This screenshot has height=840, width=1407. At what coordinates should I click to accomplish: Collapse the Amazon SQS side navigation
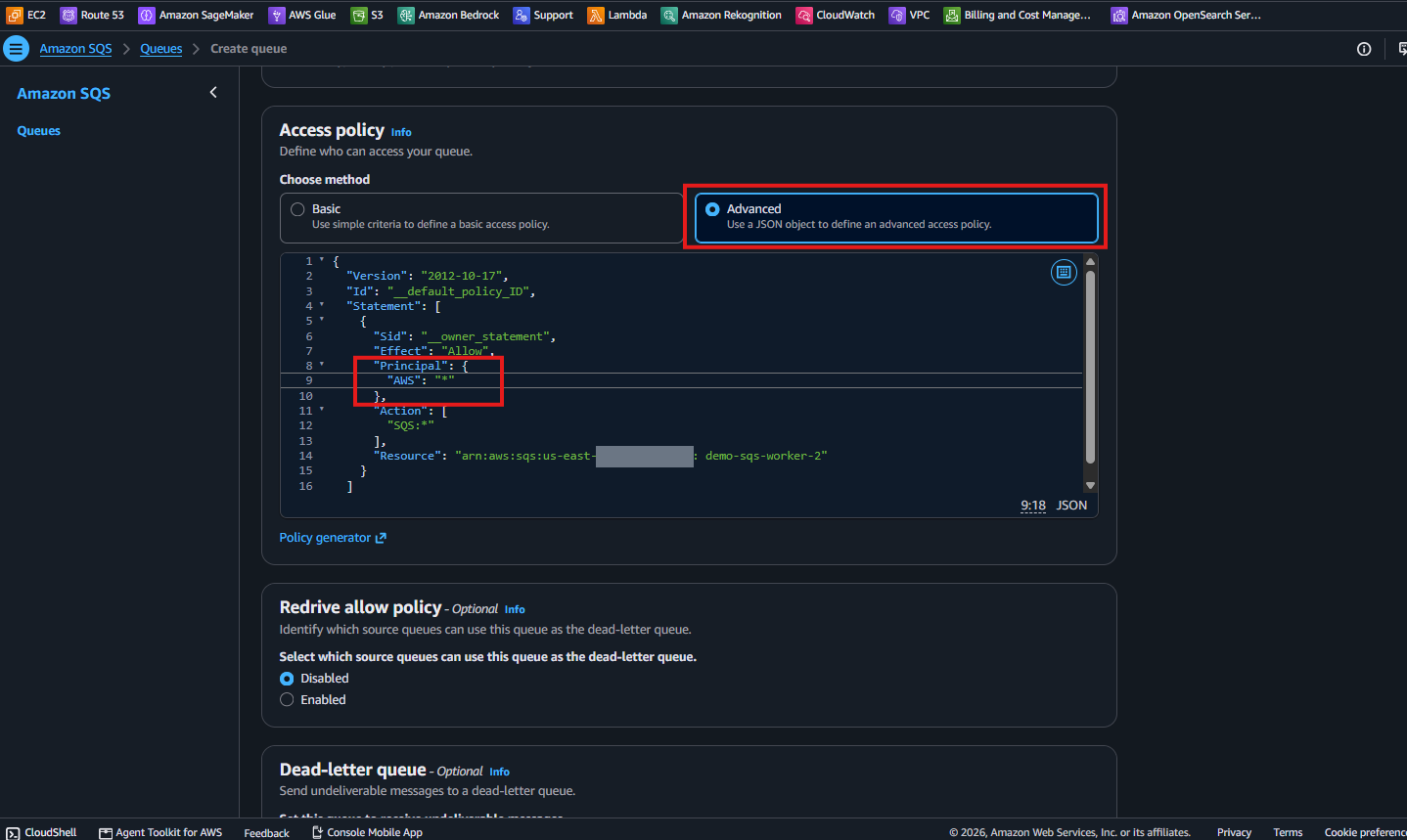click(213, 93)
